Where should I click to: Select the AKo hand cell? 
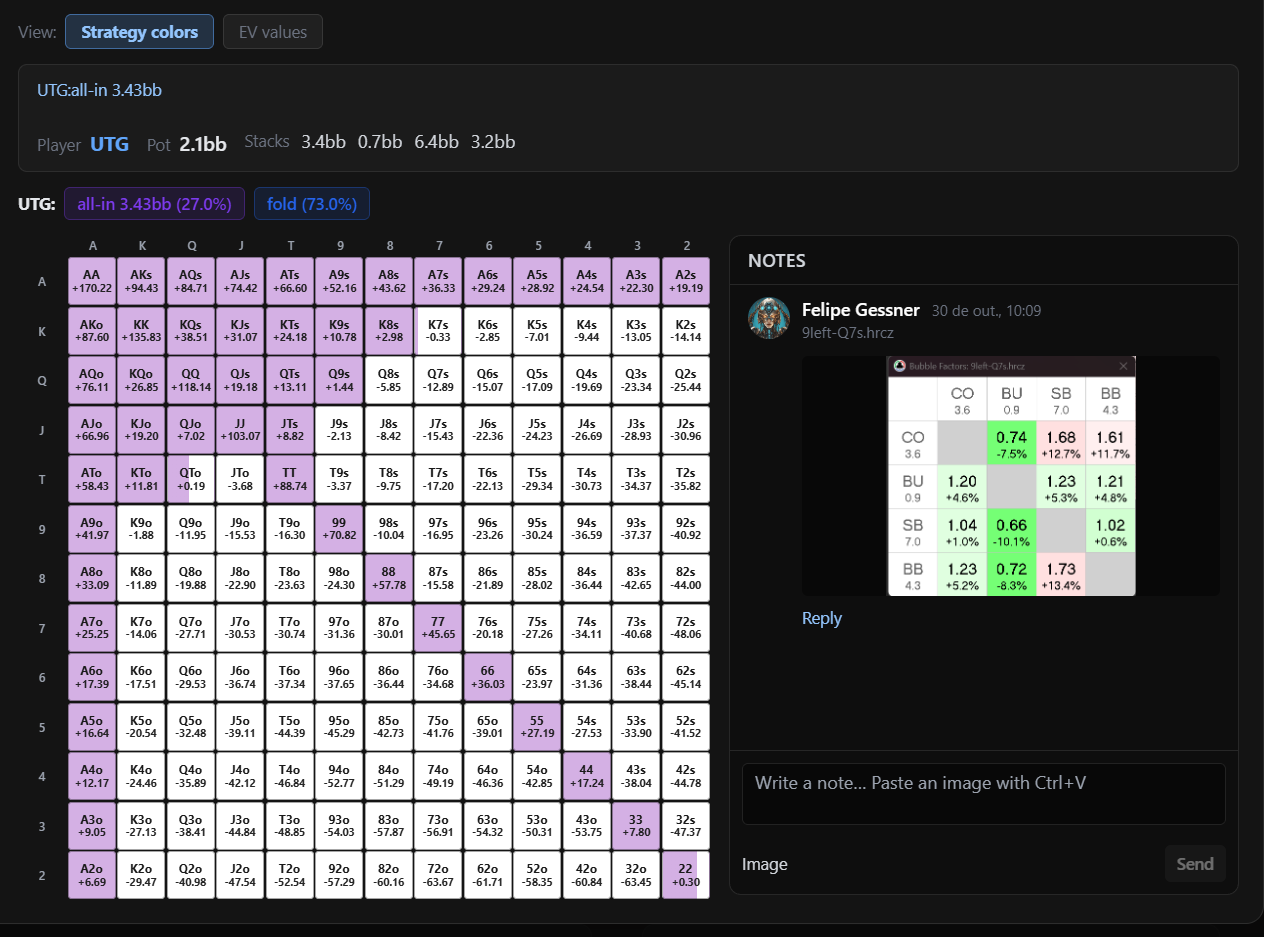92,331
